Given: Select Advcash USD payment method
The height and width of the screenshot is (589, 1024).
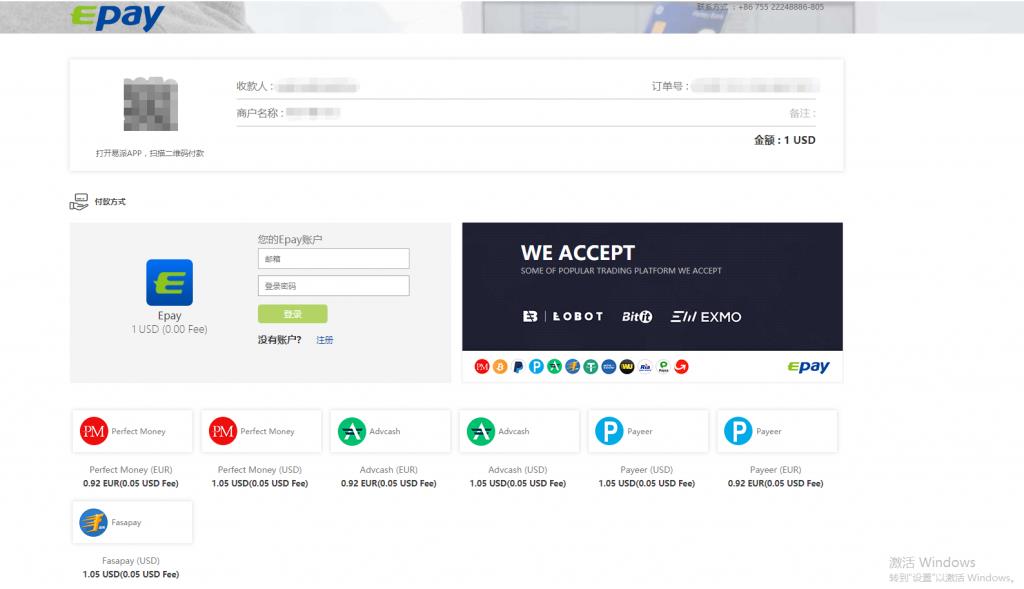Looking at the screenshot, I should click(519, 431).
